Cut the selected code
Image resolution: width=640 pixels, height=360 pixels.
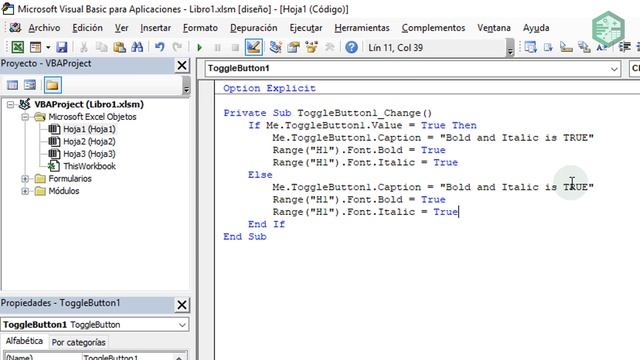coord(84,47)
